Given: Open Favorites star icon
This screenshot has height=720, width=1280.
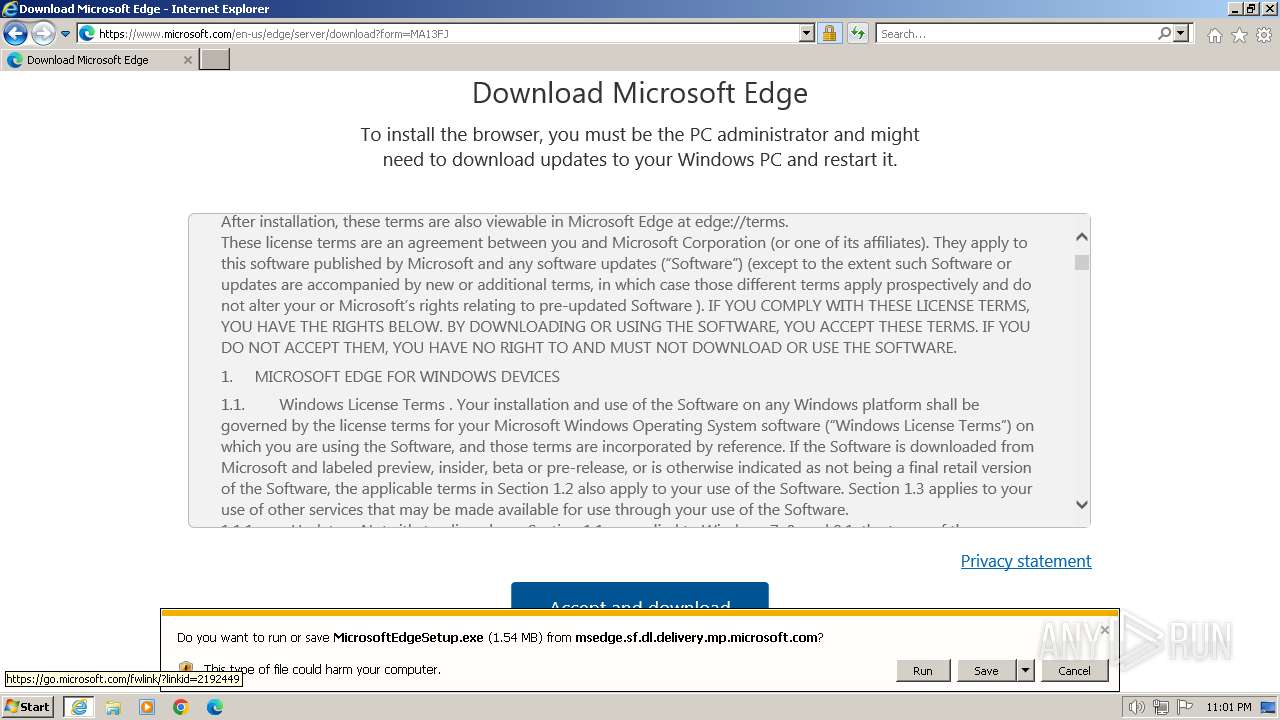Looking at the screenshot, I should (1239, 35).
